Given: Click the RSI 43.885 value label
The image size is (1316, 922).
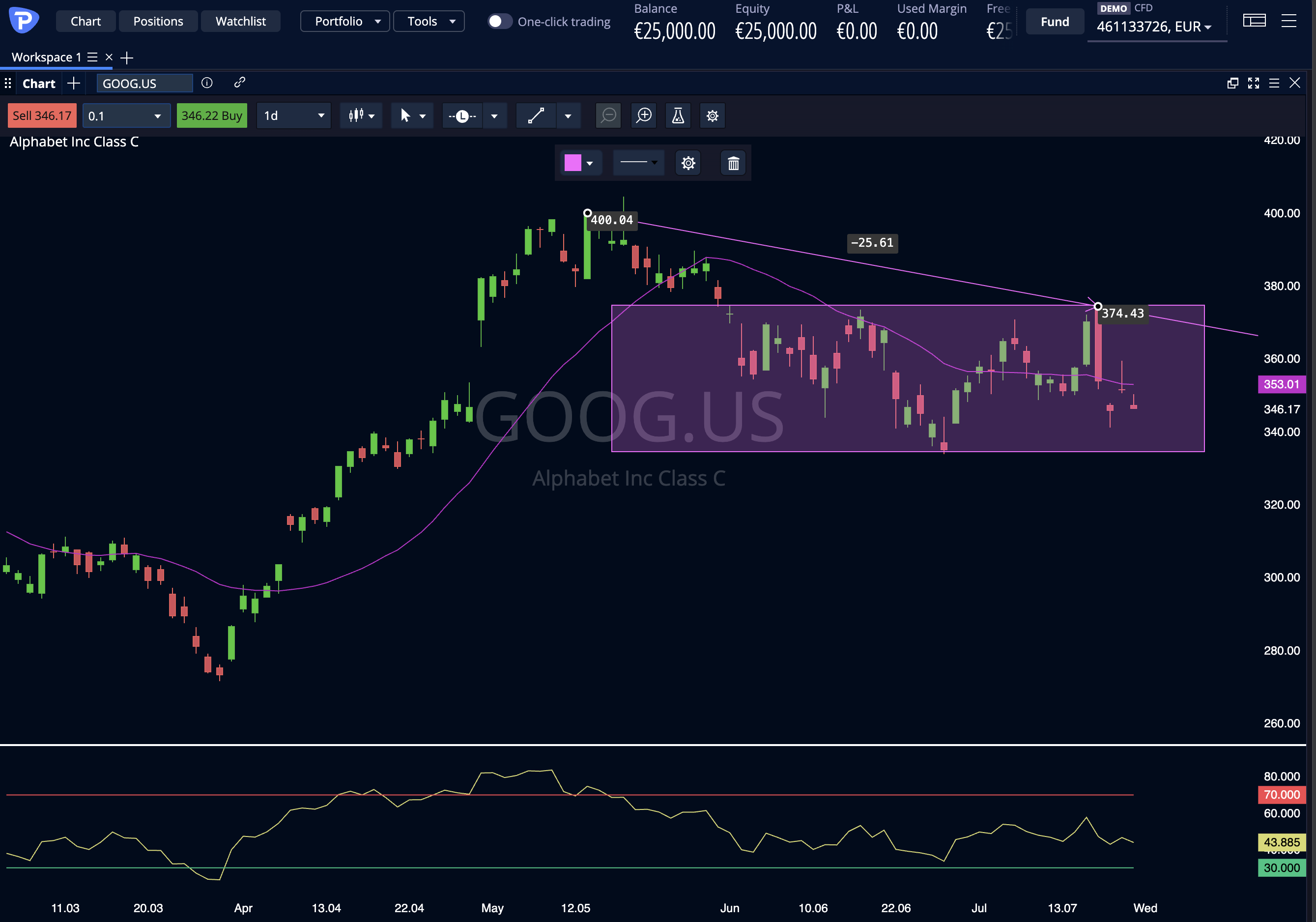Looking at the screenshot, I should (1282, 842).
